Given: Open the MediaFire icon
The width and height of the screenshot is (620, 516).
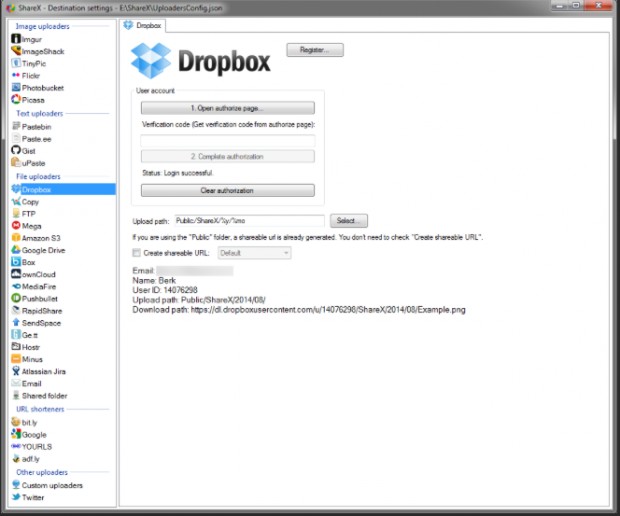Looking at the screenshot, I should pos(16,286).
